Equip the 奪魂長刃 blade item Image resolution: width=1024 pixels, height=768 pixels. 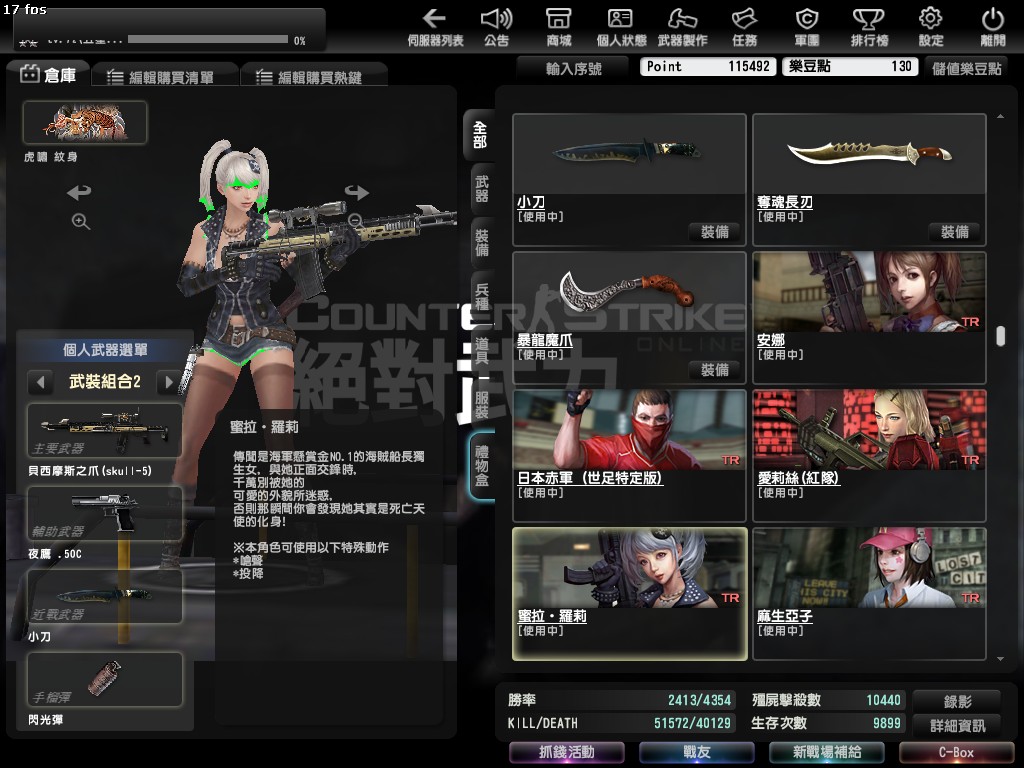pyautogui.click(x=954, y=232)
